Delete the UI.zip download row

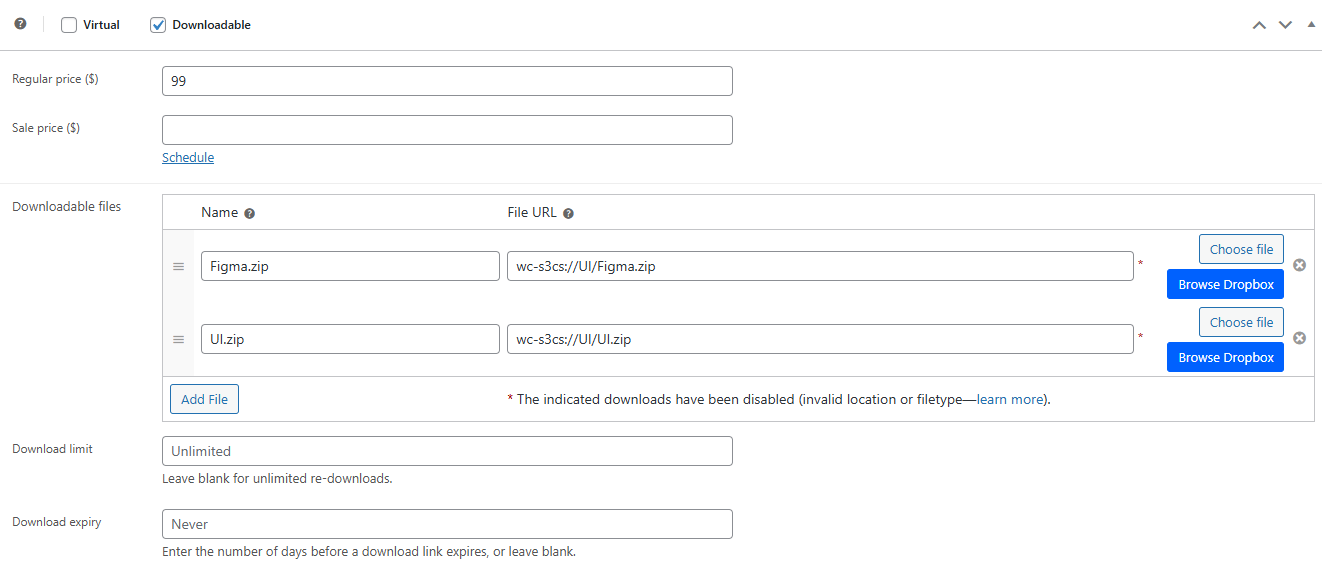[1299, 338]
